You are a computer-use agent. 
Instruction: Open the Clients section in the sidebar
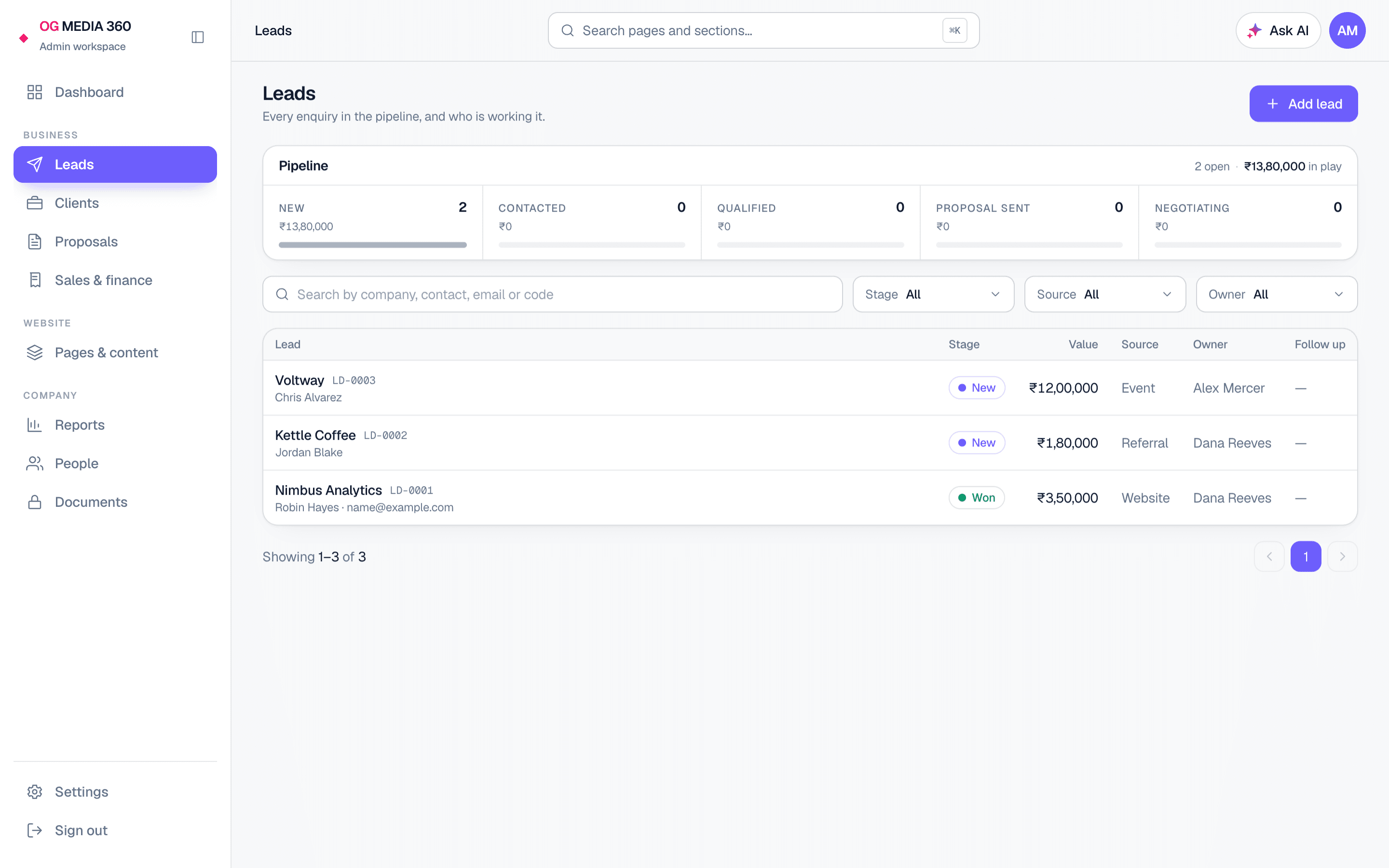(x=115, y=203)
